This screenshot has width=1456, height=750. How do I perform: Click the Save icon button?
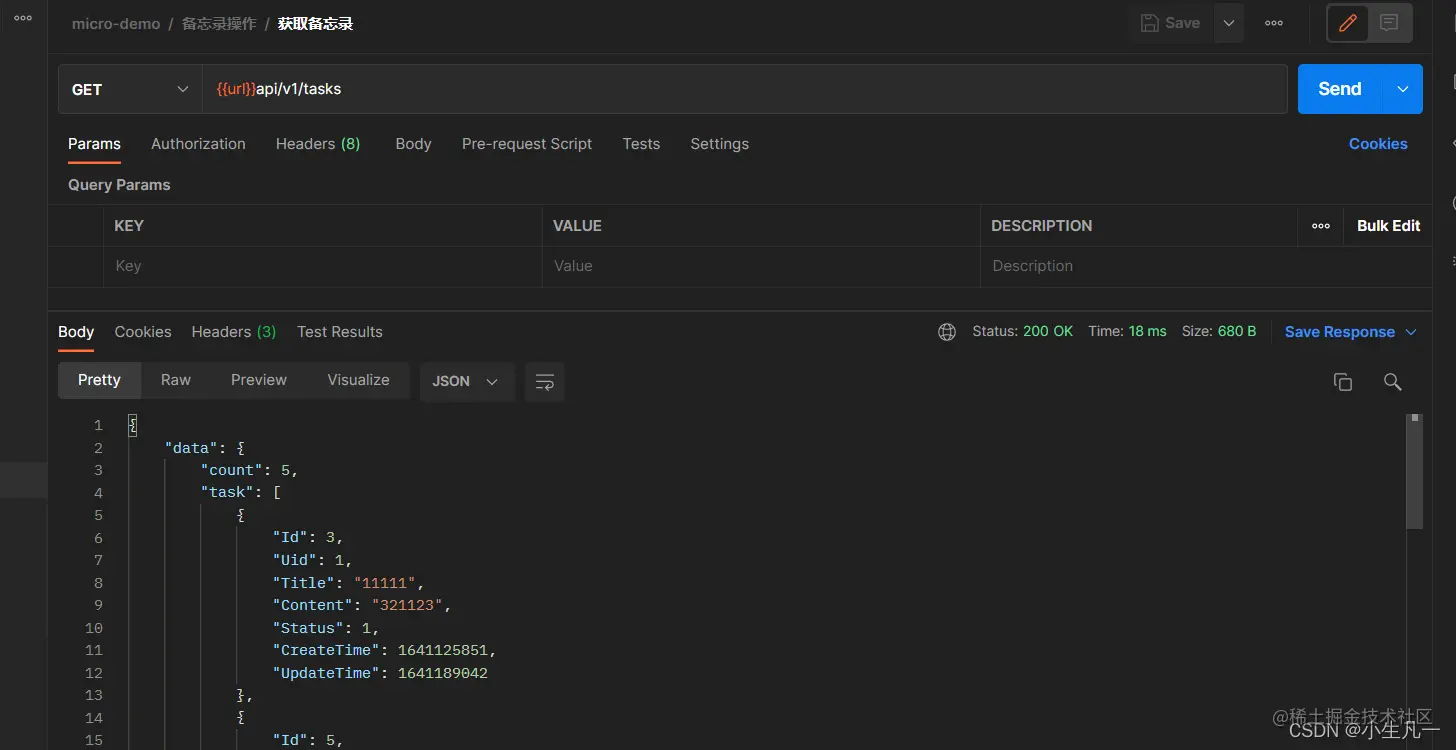click(x=1170, y=23)
